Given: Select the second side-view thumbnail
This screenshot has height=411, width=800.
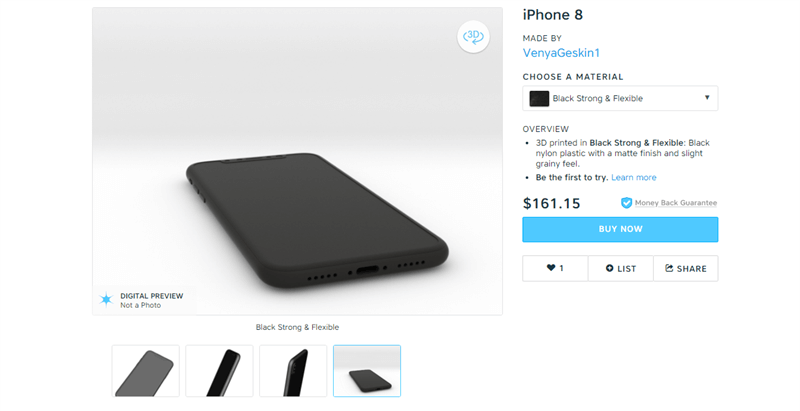Looking at the screenshot, I should click(219, 371).
